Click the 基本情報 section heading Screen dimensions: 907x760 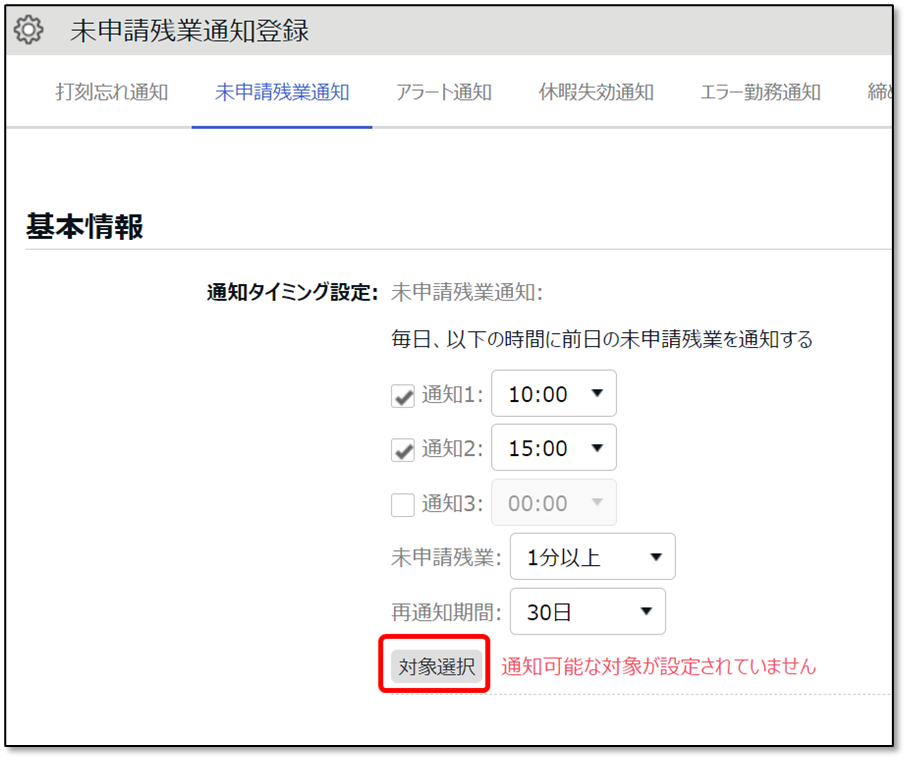[85, 227]
